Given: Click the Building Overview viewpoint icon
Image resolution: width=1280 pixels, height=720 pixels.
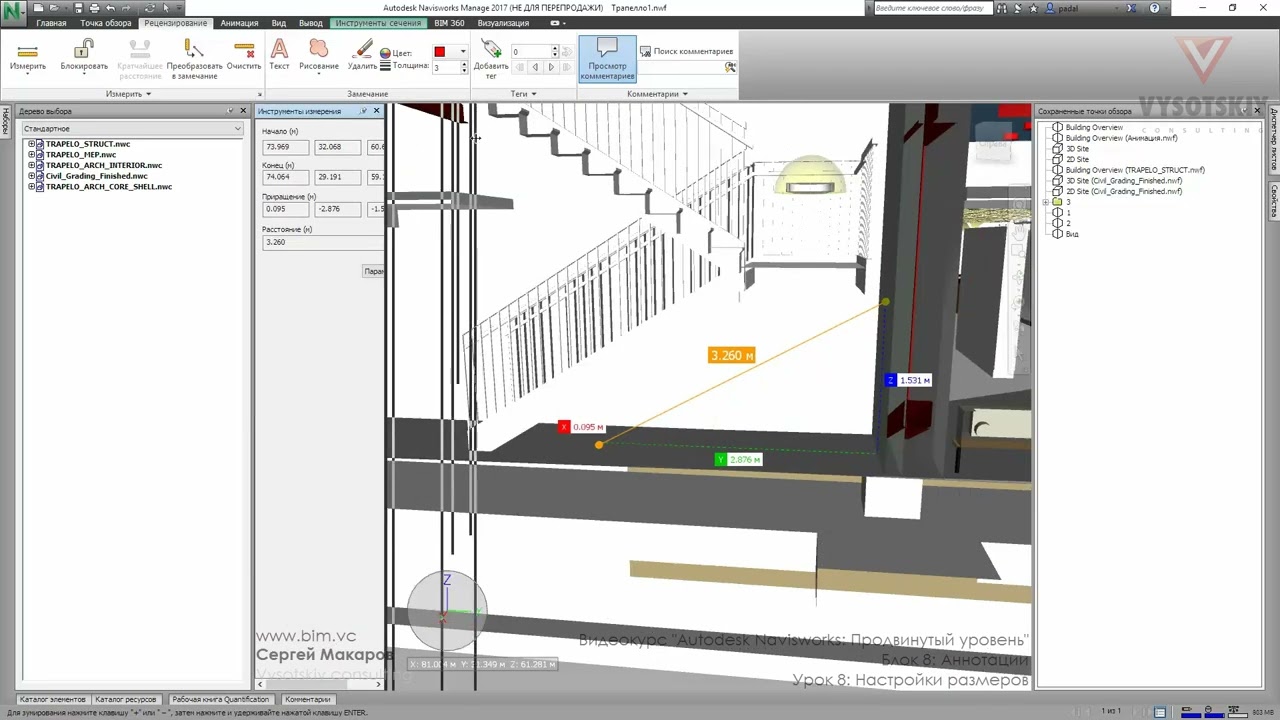Looking at the screenshot, I should tap(1058, 128).
